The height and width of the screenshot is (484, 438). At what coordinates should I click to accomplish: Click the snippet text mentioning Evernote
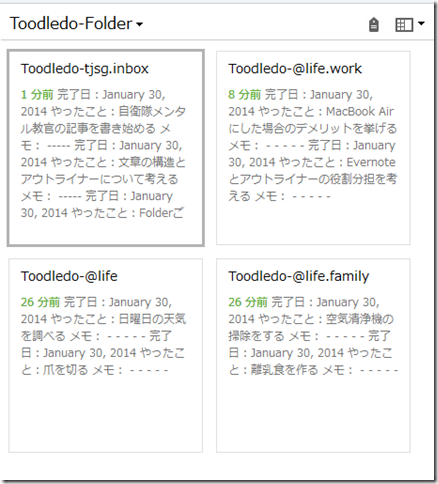371,162
